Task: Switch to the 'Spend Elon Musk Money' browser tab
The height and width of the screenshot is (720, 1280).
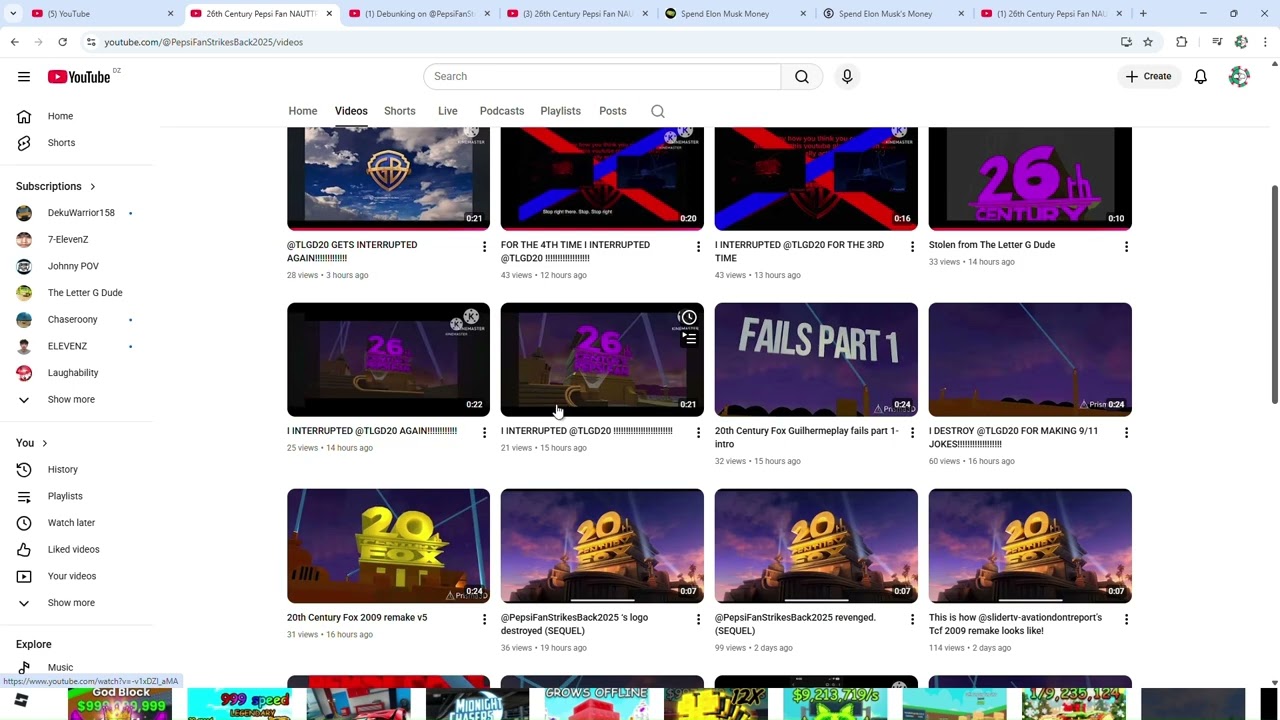Action: tap(735, 14)
